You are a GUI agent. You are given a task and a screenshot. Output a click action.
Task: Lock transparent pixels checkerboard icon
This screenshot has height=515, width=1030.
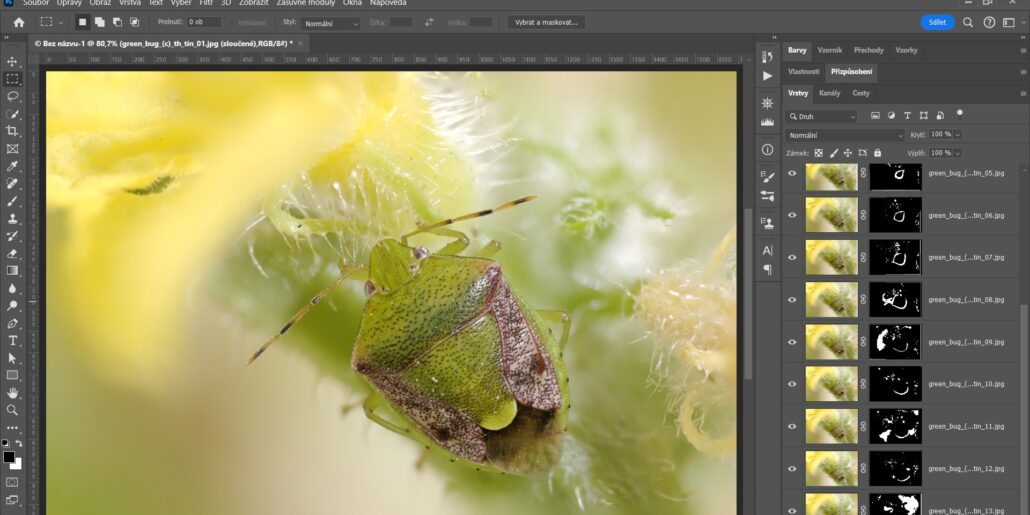pyautogui.click(x=818, y=152)
